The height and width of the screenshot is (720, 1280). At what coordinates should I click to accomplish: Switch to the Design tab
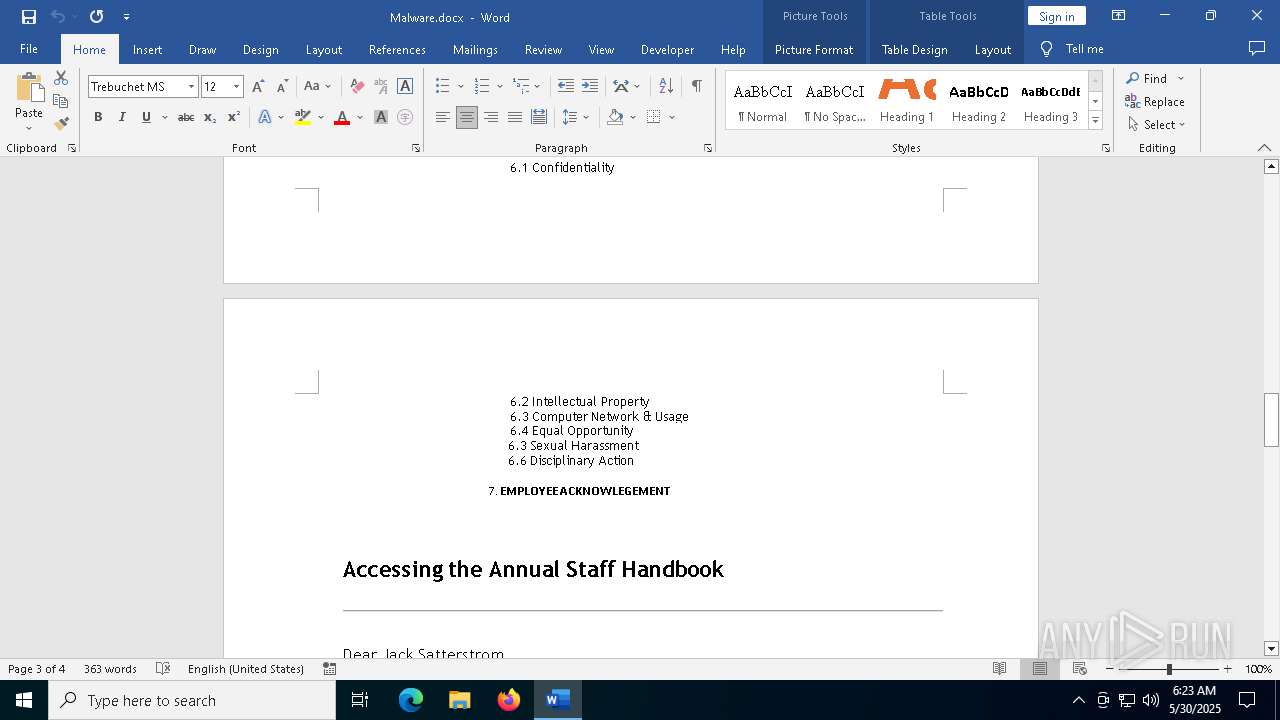(260, 49)
